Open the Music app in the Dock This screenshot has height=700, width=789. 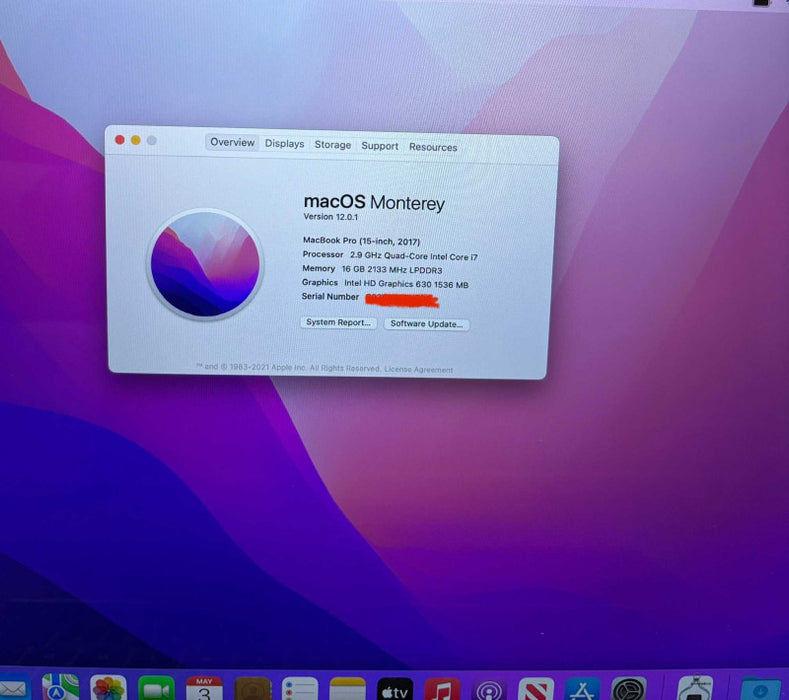coord(442,689)
